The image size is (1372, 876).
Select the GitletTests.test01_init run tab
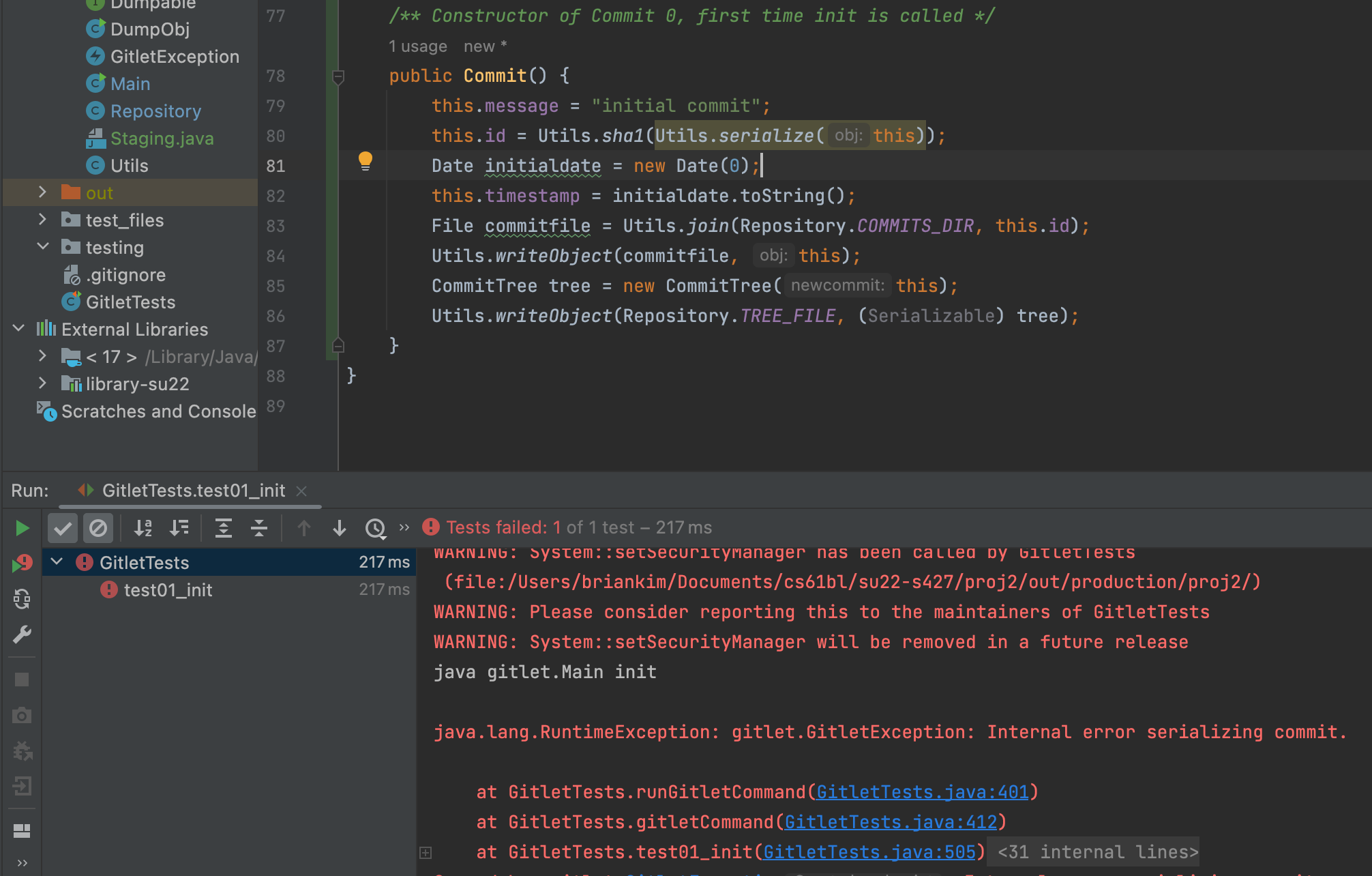194,491
